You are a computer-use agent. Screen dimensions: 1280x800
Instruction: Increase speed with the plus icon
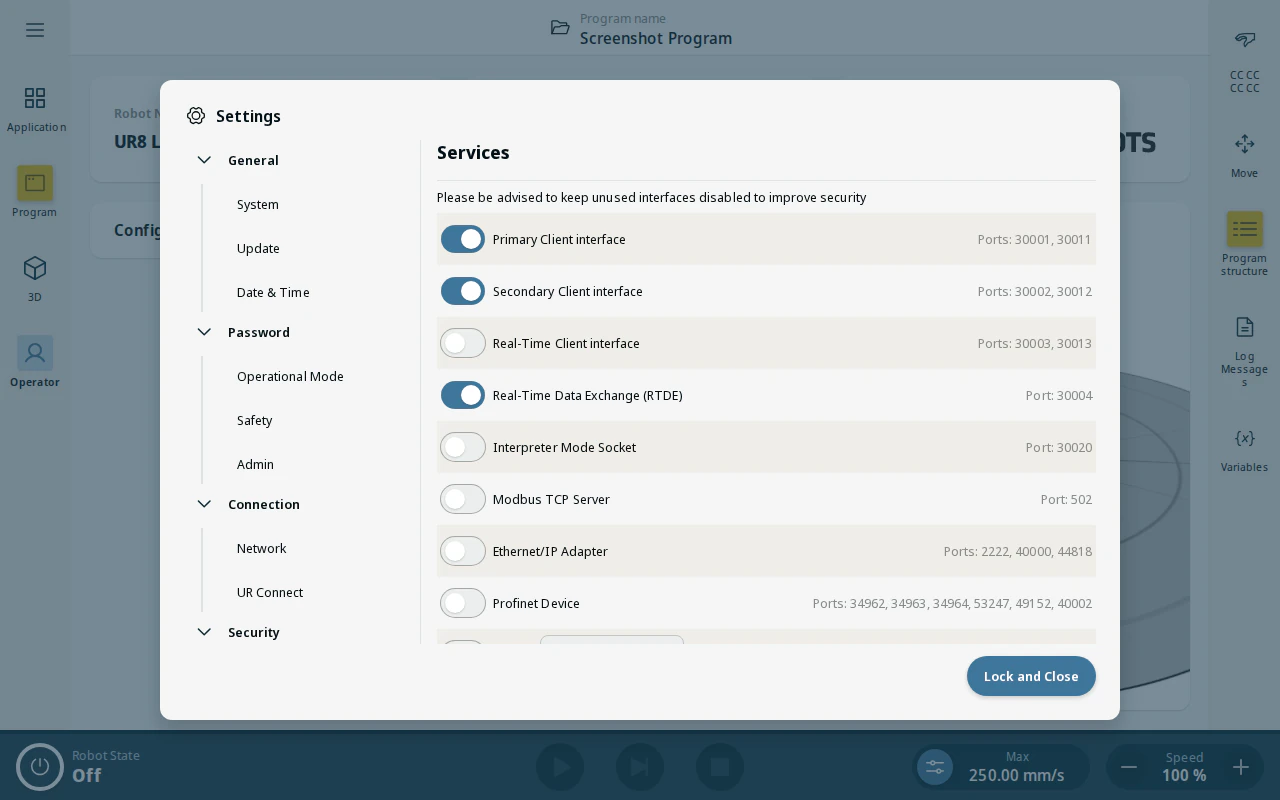(1241, 767)
